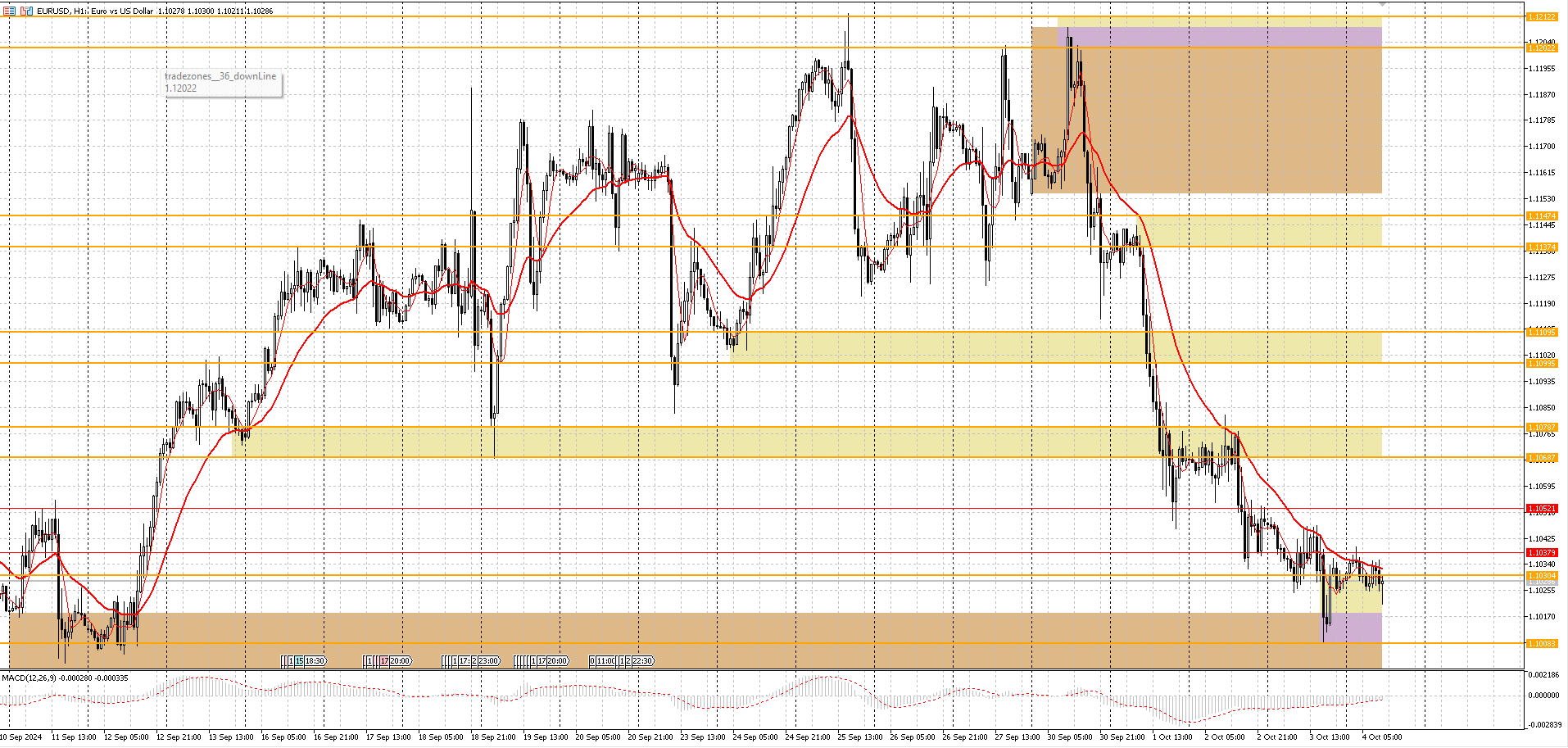Click the tradezones__36_downLine tooltip
The image size is (1568, 748).
pyautogui.click(x=222, y=82)
